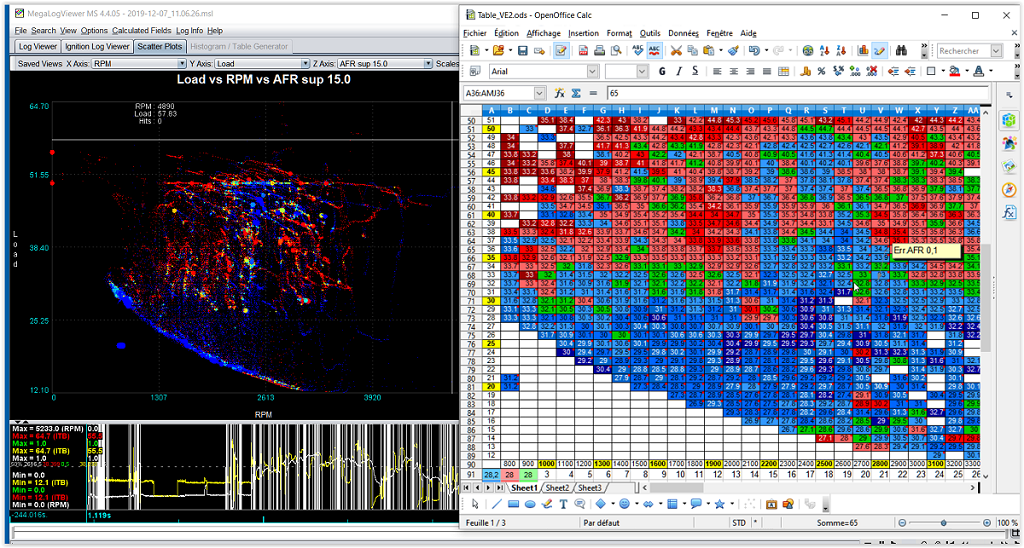Image resolution: width=1024 pixels, height=548 pixels.
Task: Click the Paste clipboard icon
Action: pyautogui.click(x=709, y=50)
